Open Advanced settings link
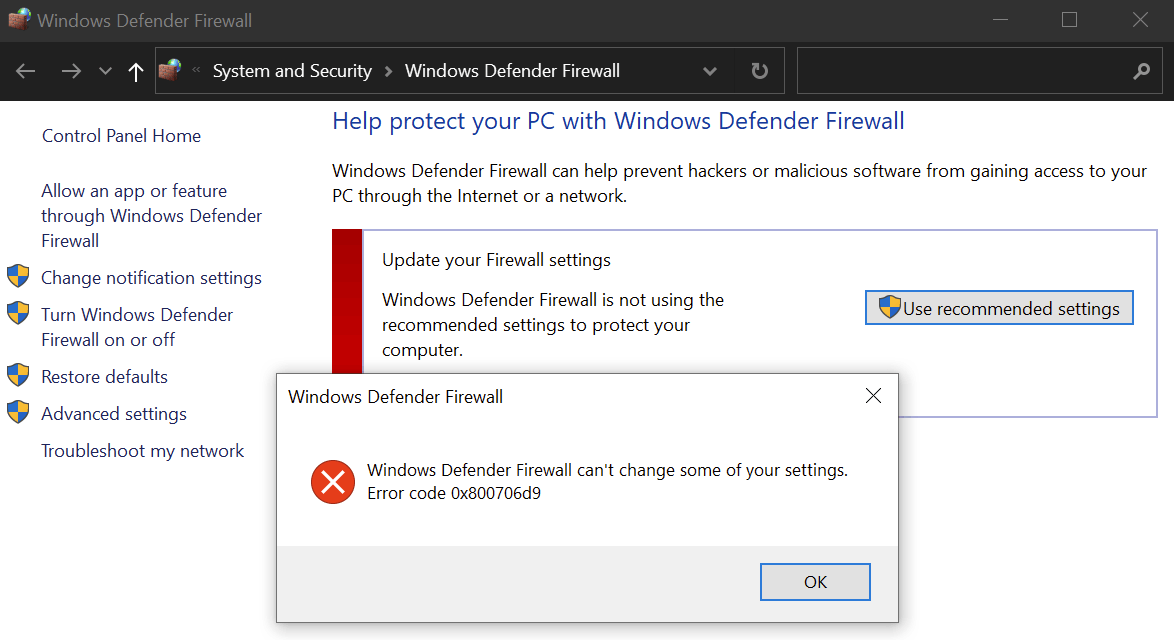The image size is (1174, 640). click(114, 413)
